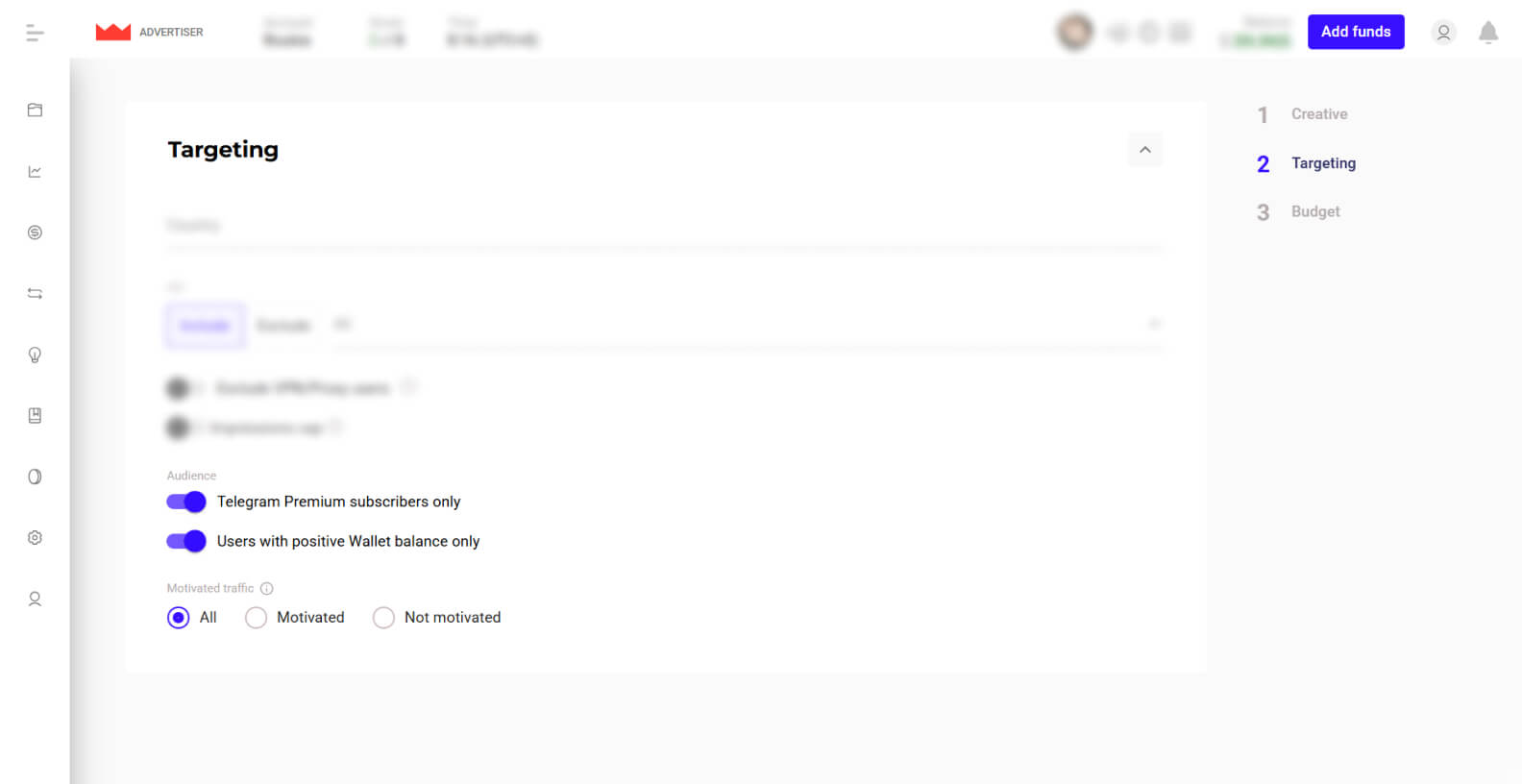Open the notification bell icon
Image resolution: width=1522 pixels, height=784 pixels.
click(x=1488, y=33)
